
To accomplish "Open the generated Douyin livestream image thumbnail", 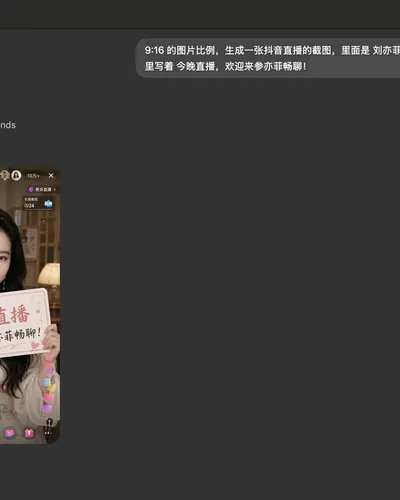I will (30, 305).
